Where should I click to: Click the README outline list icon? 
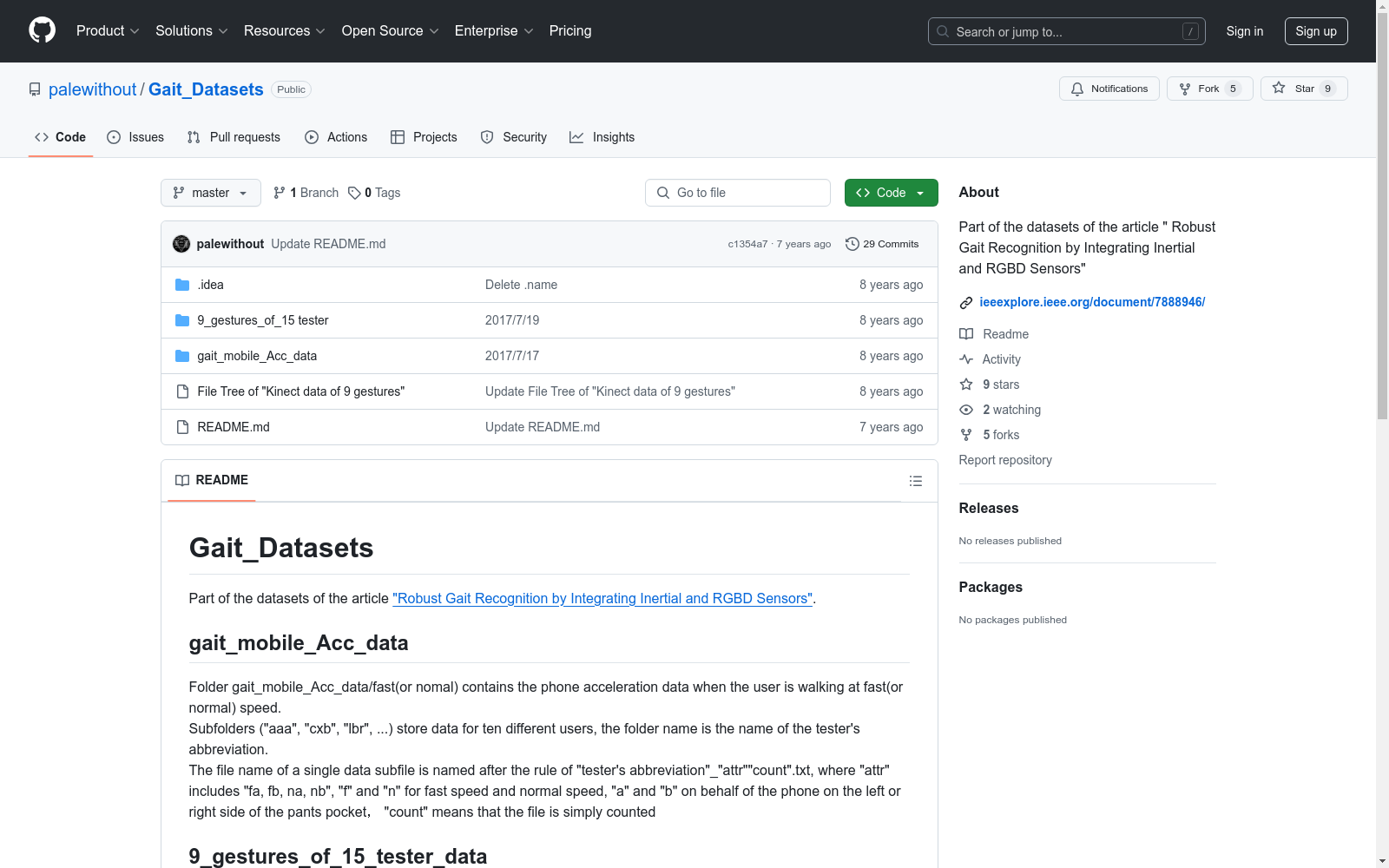pyautogui.click(x=915, y=481)
